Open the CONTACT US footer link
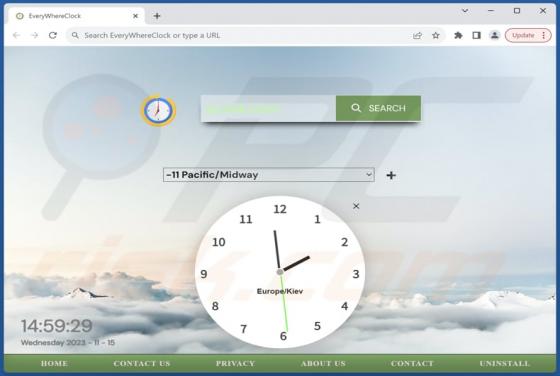This screenshot has width=560, height=376. [142, 364]
